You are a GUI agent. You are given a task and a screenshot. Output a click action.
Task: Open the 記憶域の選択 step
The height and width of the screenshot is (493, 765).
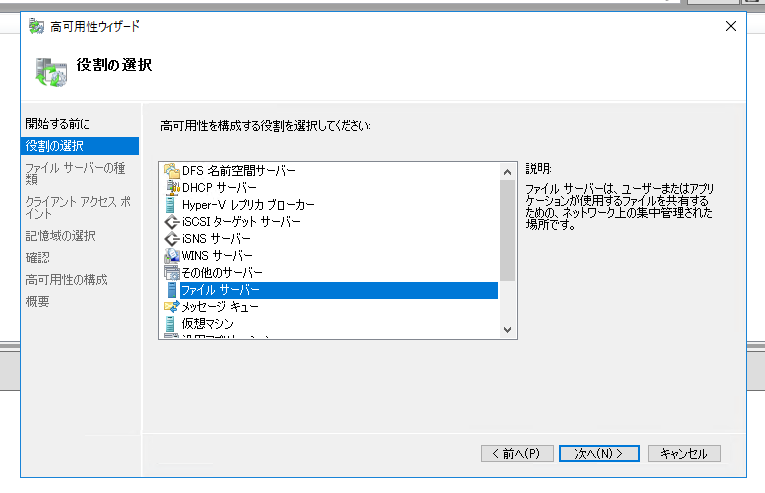click(x=60, y=236)
